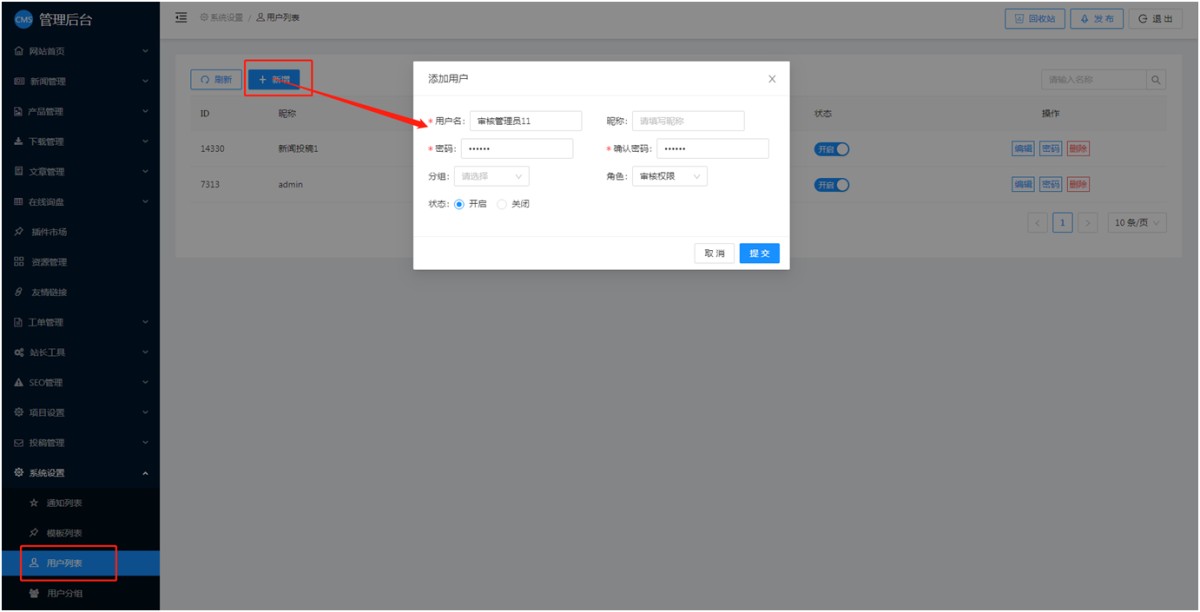Click the 退出 logout button
The width and height of the screenshot is (1200, 612).
click(x=1155, y=18)
